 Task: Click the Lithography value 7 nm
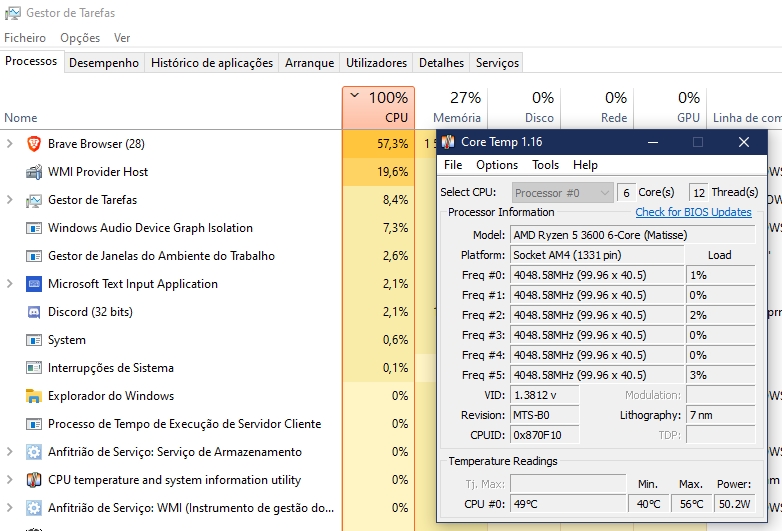coord(721,415)
